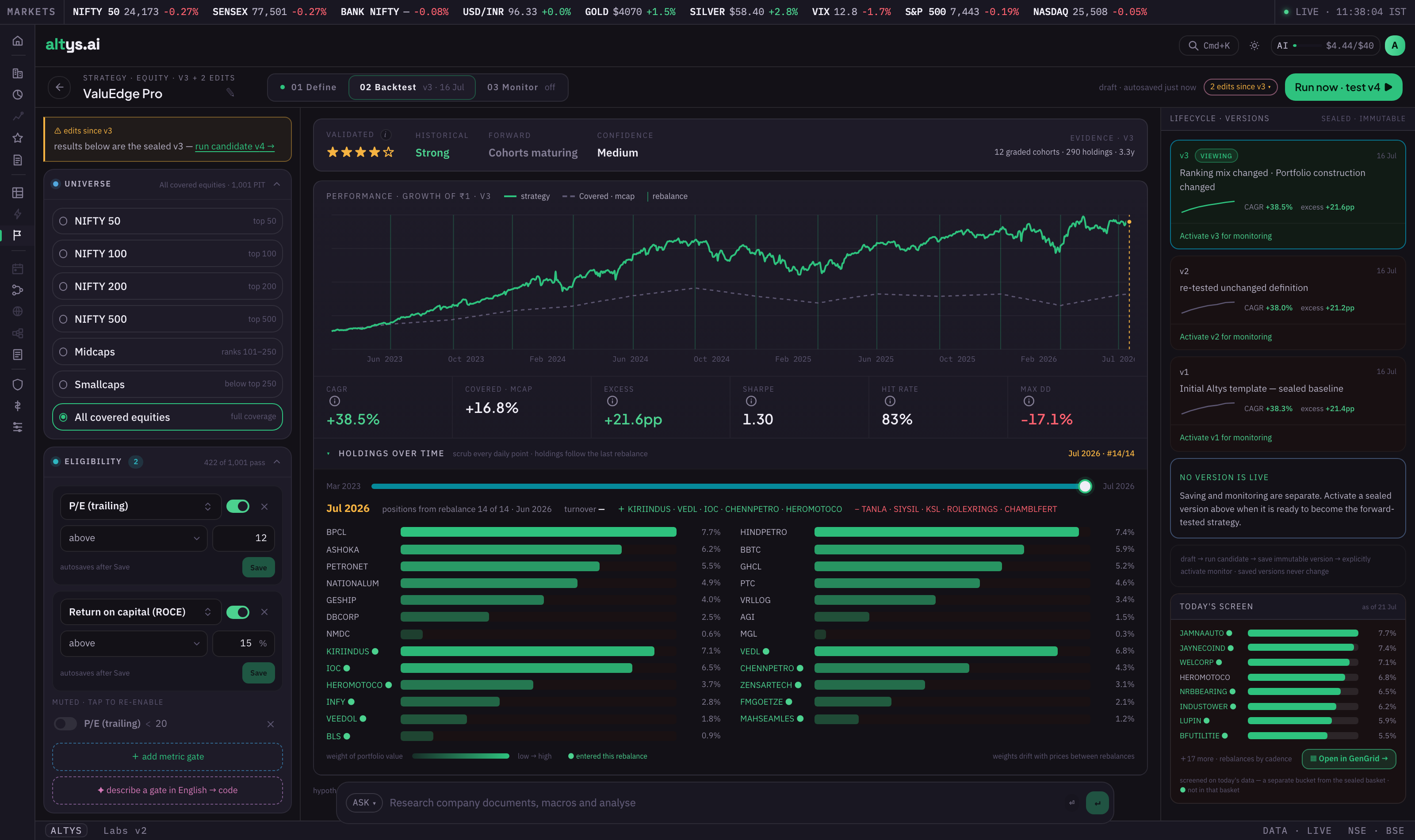Show CAGR info icon

tap(334, 401)
